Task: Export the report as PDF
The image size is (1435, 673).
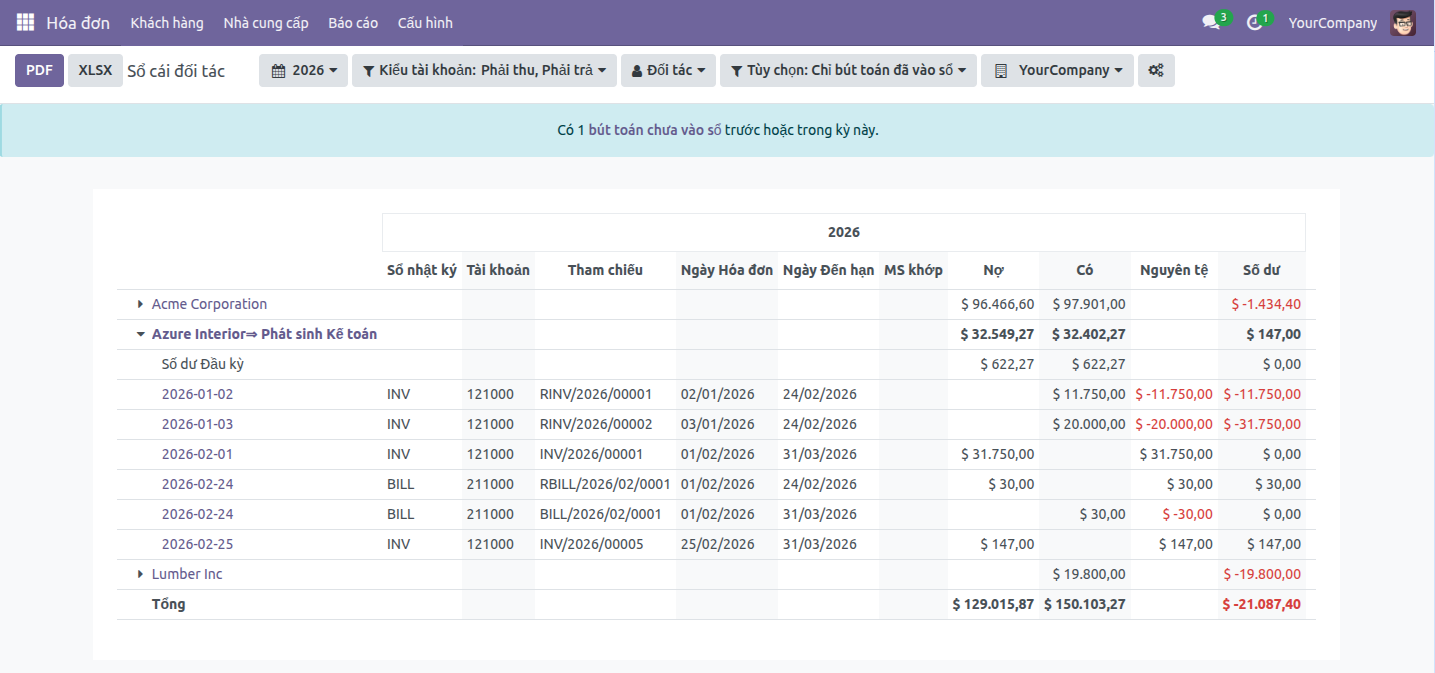Action: (39, 70)
